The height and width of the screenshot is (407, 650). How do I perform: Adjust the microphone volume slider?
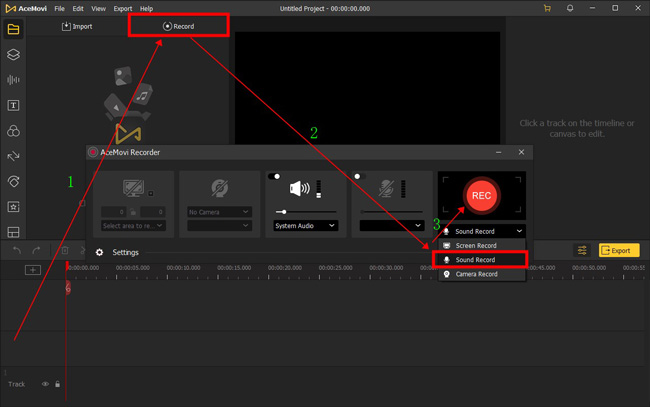coord(392,212)
